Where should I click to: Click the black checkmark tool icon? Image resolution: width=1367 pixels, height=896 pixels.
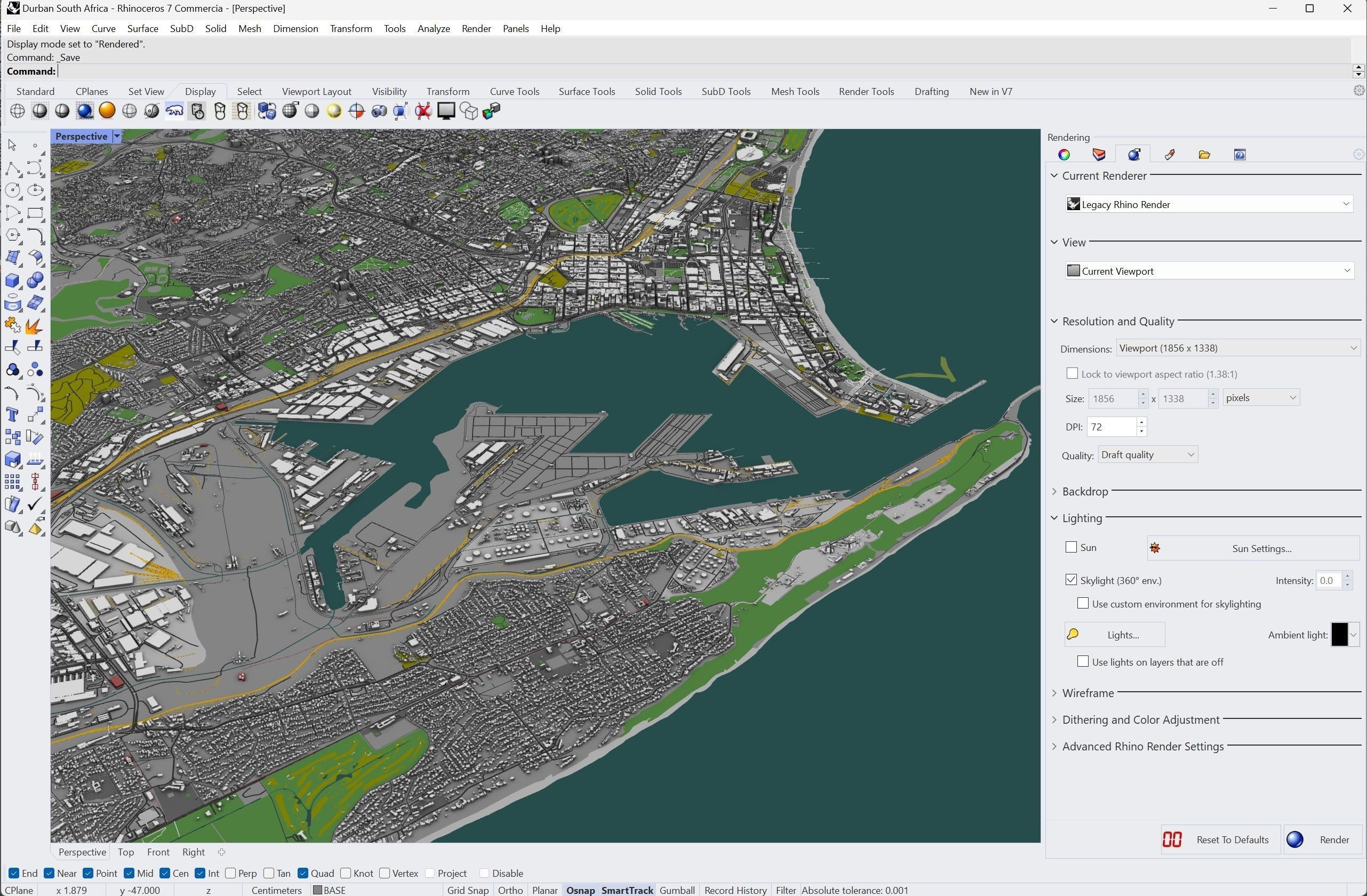[35, 505]
